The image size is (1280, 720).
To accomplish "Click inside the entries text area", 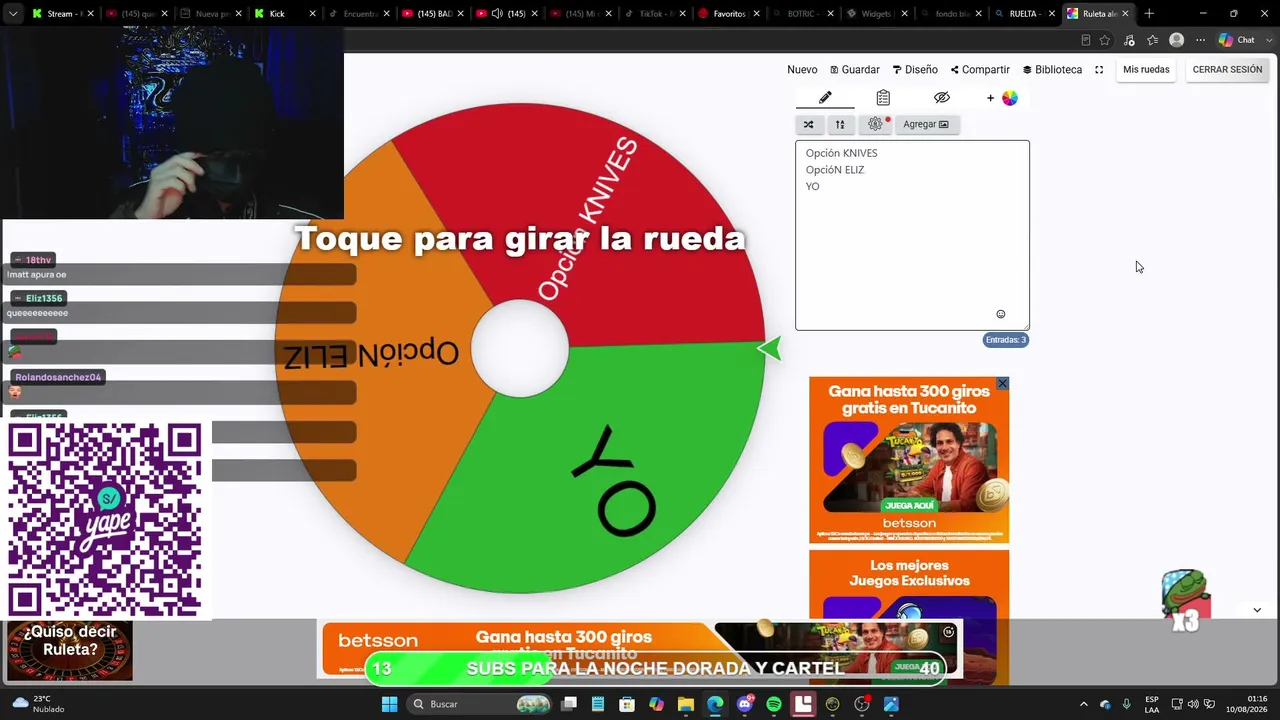I will tap(912, 235).
